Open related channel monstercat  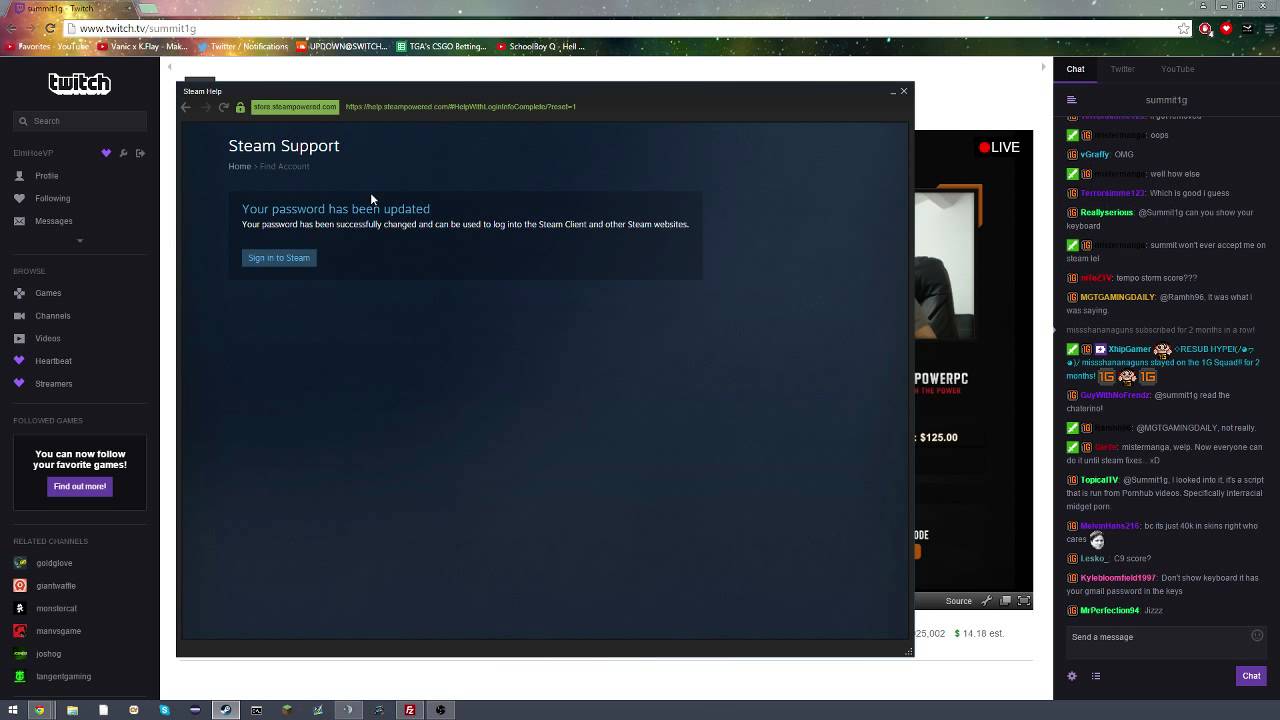(x=56, y=608)
